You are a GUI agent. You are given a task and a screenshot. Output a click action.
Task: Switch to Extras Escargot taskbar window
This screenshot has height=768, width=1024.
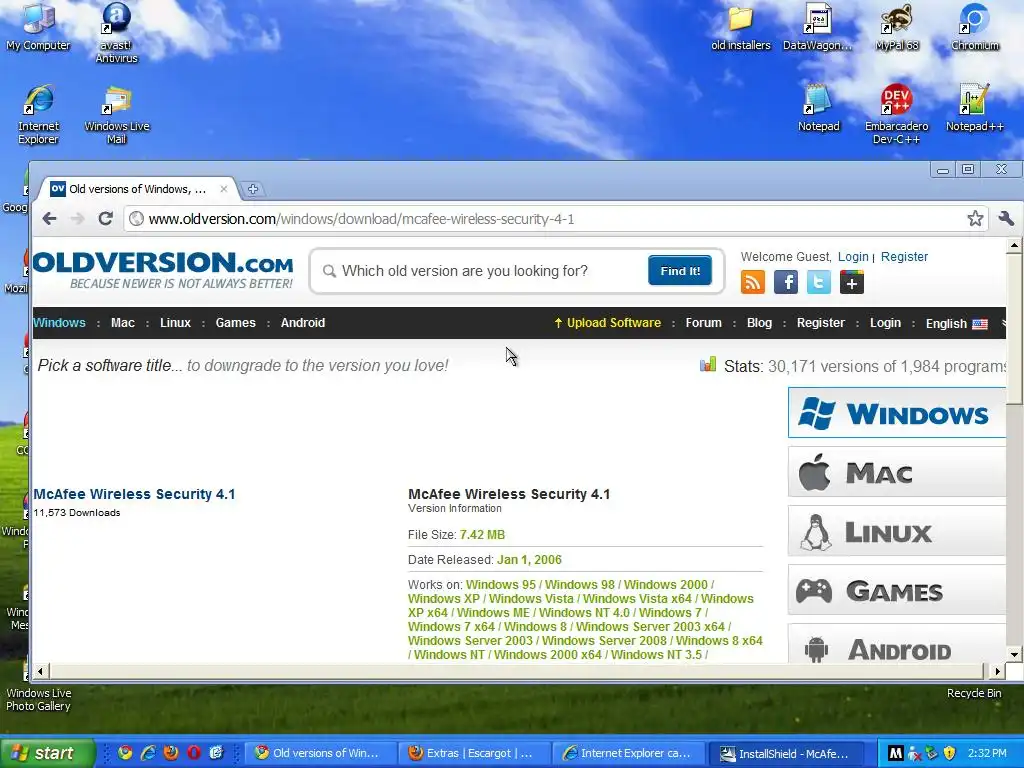pyautogui.click(x=475, y=753)
